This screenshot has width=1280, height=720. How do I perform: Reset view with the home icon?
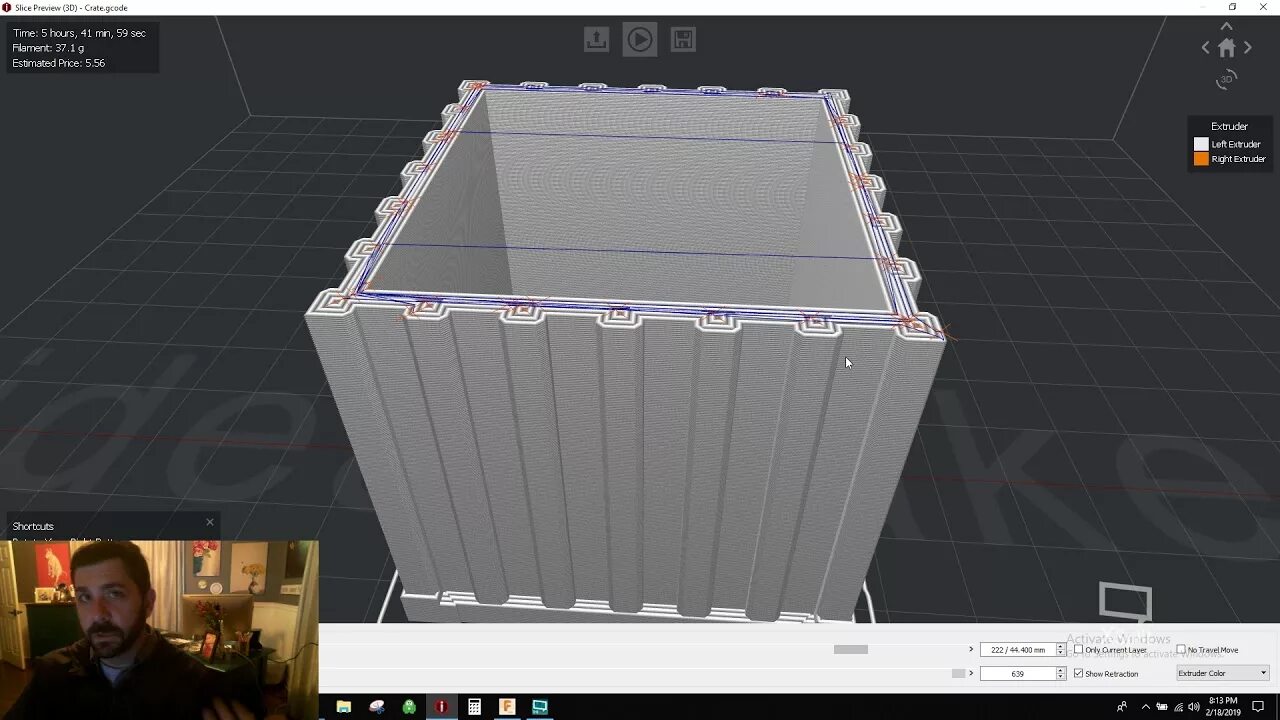point(1226,48)
